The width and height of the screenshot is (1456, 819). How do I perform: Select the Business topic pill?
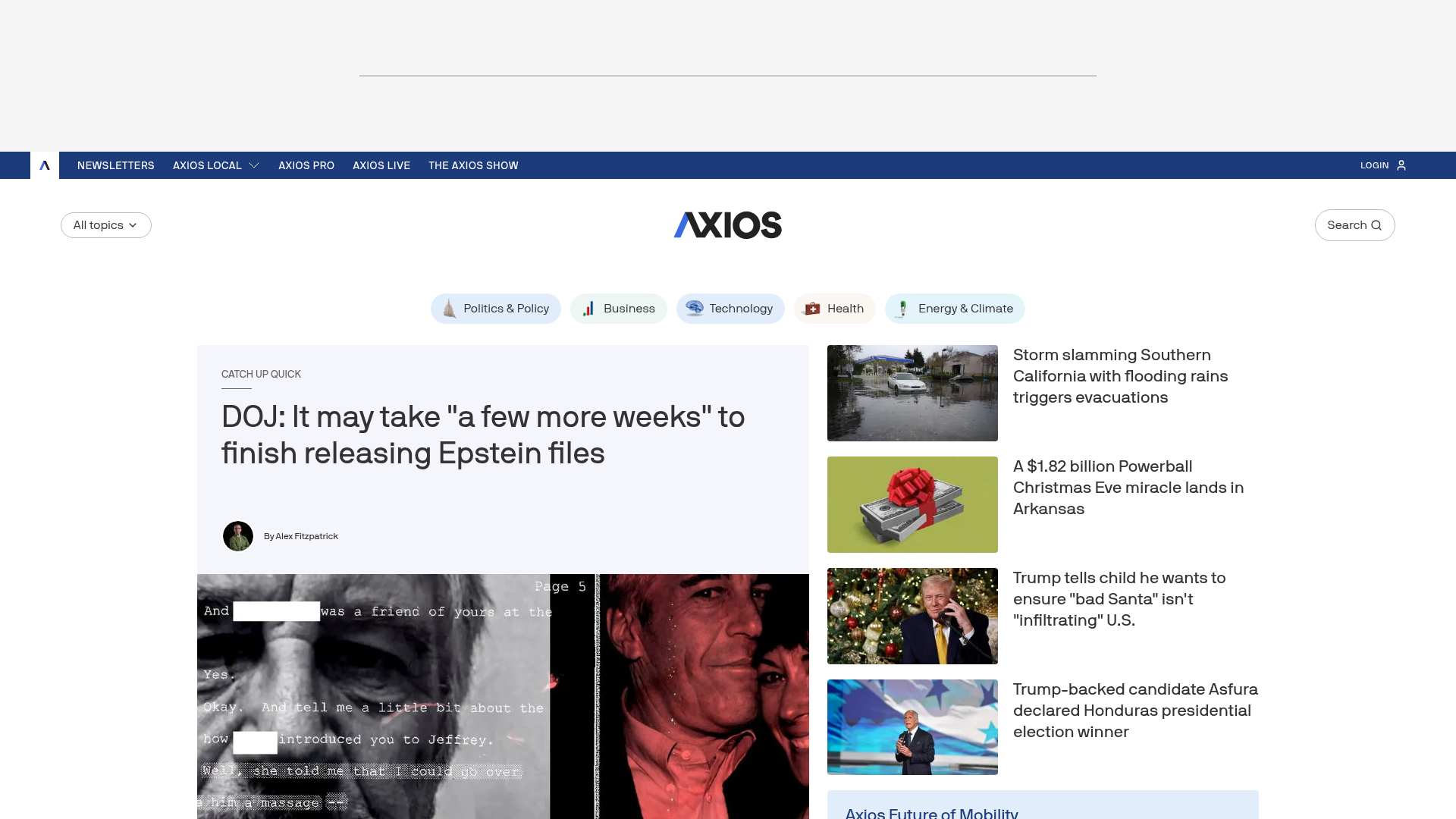point(619,309)
